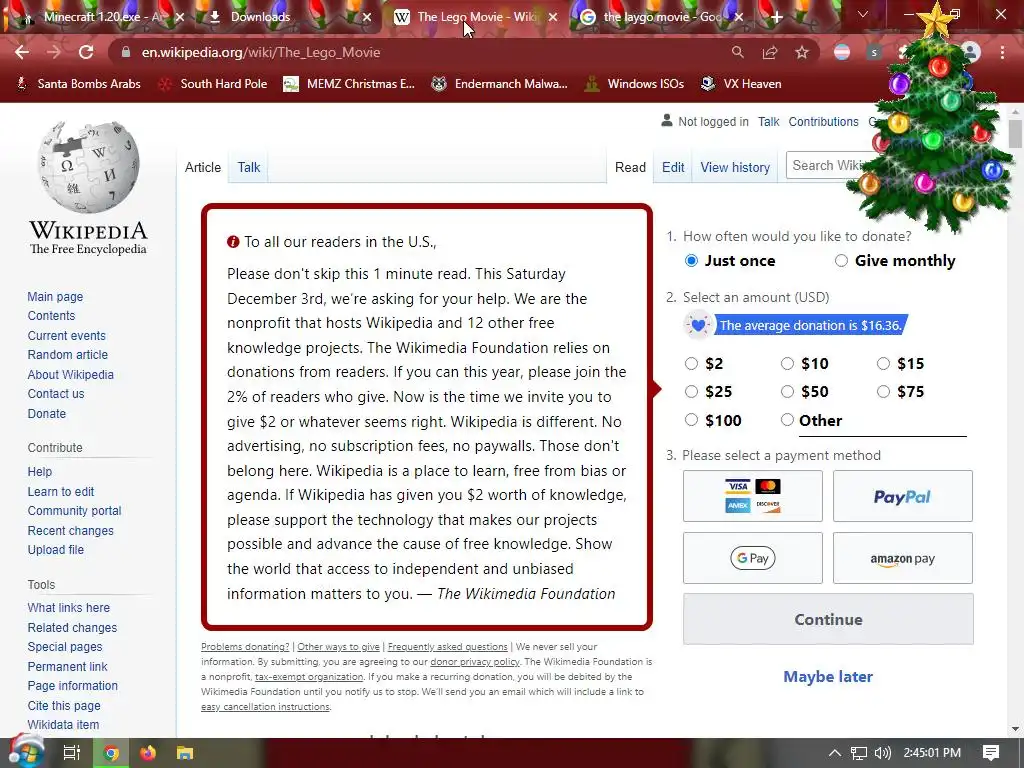Select the $100 donation amount
Screen dimensions: 1024x768
pos(692,420)
